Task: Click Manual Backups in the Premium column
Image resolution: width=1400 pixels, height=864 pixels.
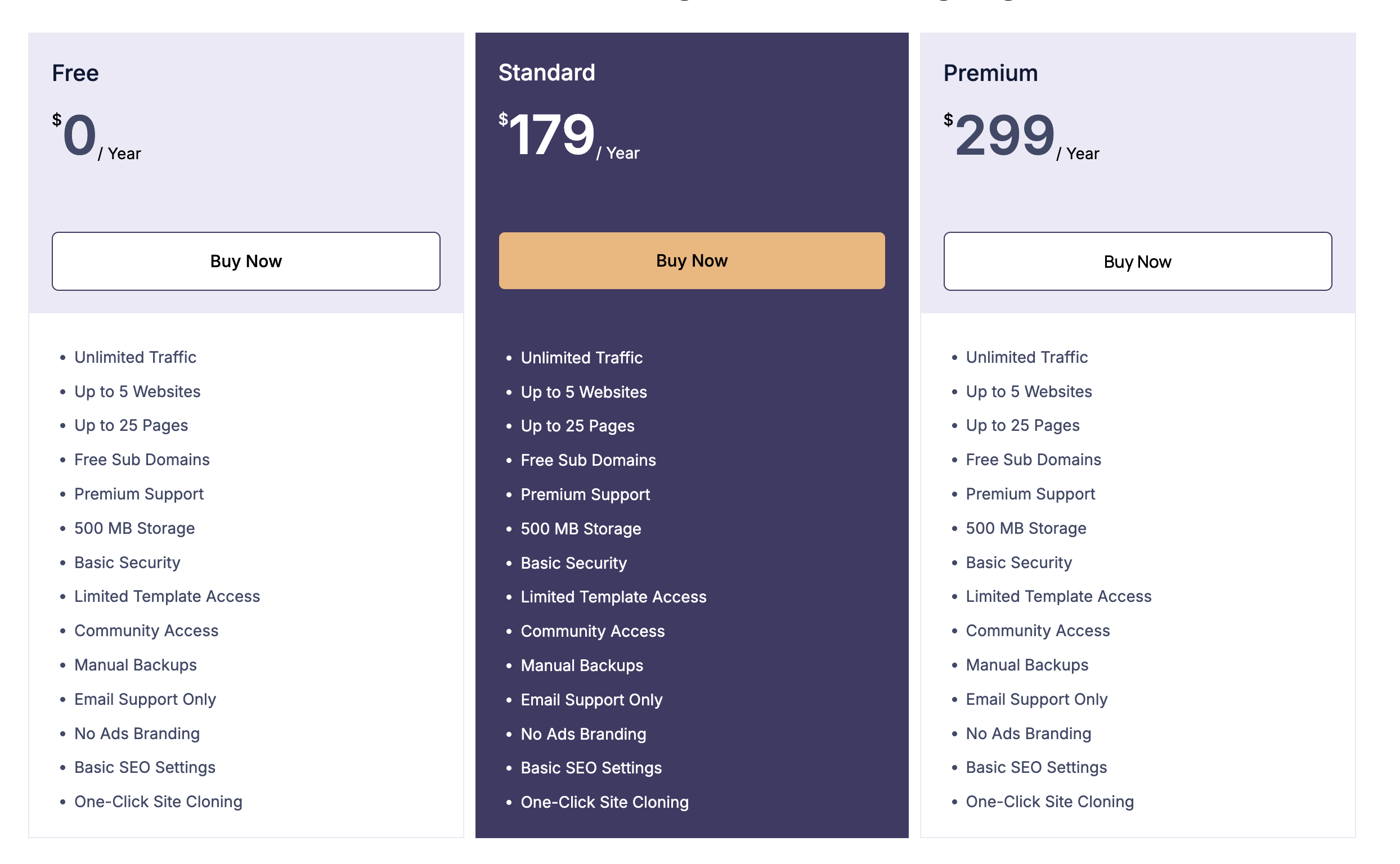Action: [1027, 664]
